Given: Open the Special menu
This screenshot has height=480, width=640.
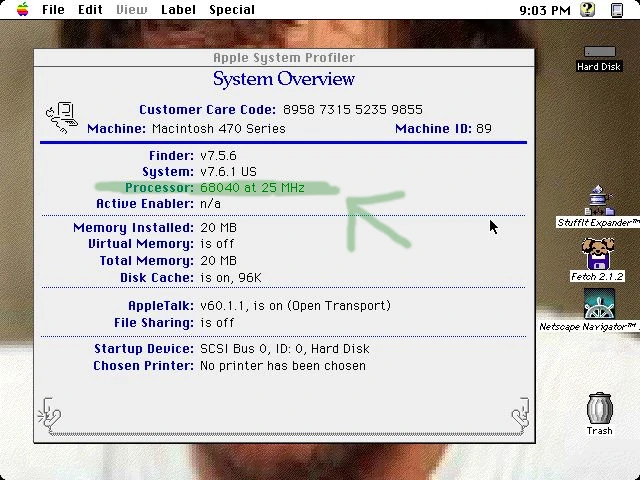Looking at the screenshot, I should [x=231, y=10].
